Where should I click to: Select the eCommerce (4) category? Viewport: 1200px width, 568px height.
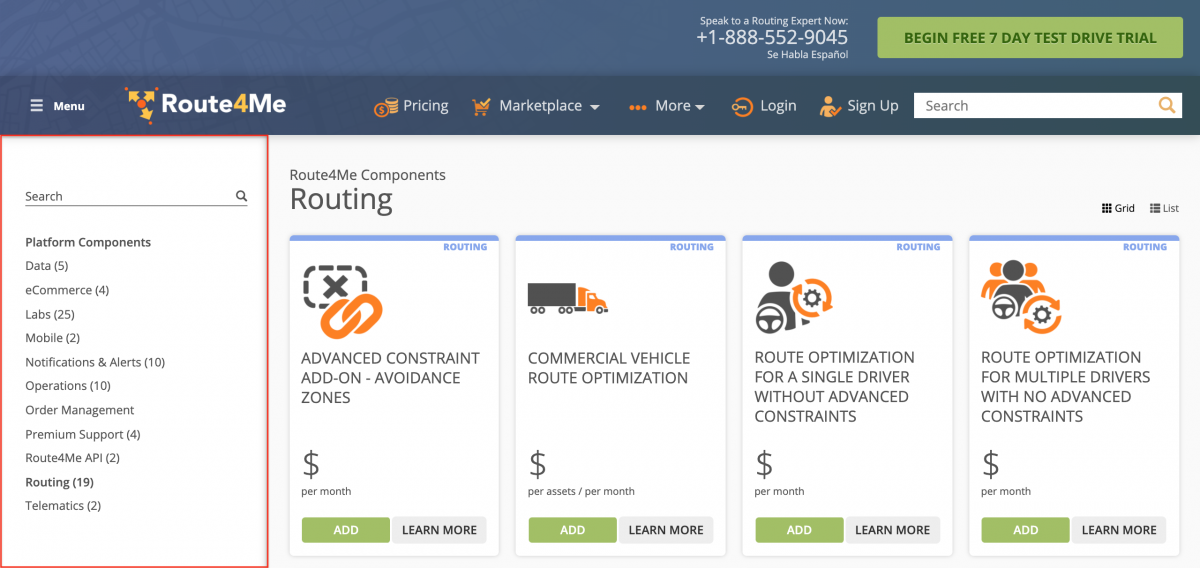[x=67, y=290]
